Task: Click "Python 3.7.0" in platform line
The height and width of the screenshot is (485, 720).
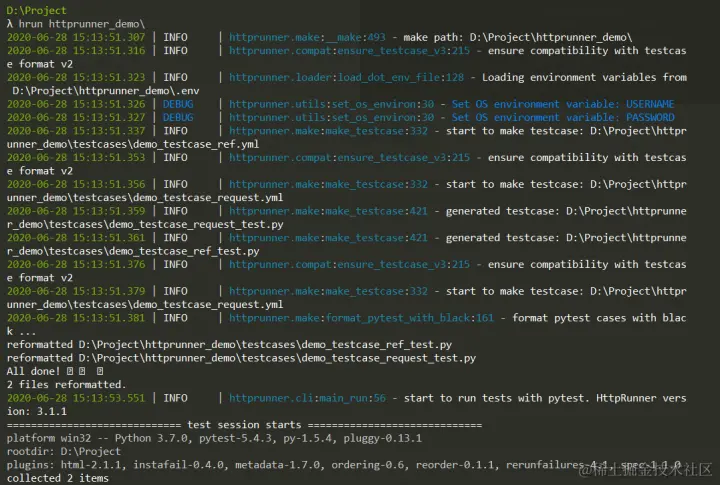Action: (151, 438)
